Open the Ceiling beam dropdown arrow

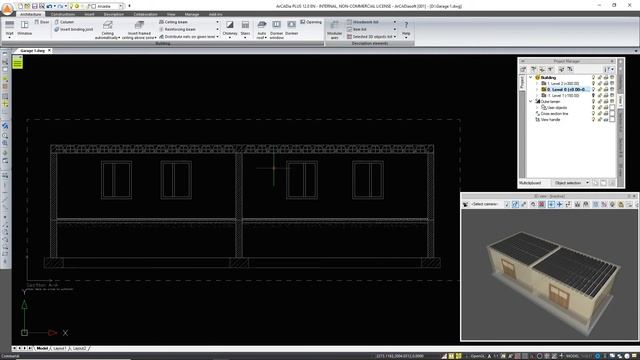217,22
